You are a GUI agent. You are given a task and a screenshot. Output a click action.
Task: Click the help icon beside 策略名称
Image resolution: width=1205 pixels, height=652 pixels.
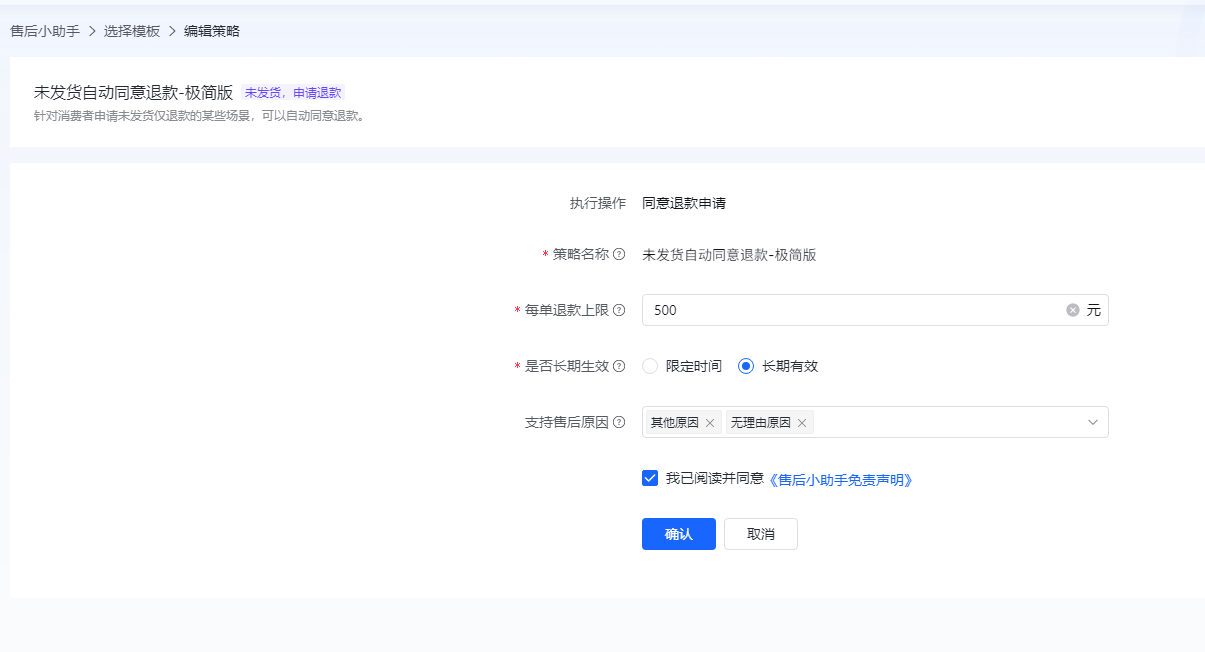(x=619, y=255)
